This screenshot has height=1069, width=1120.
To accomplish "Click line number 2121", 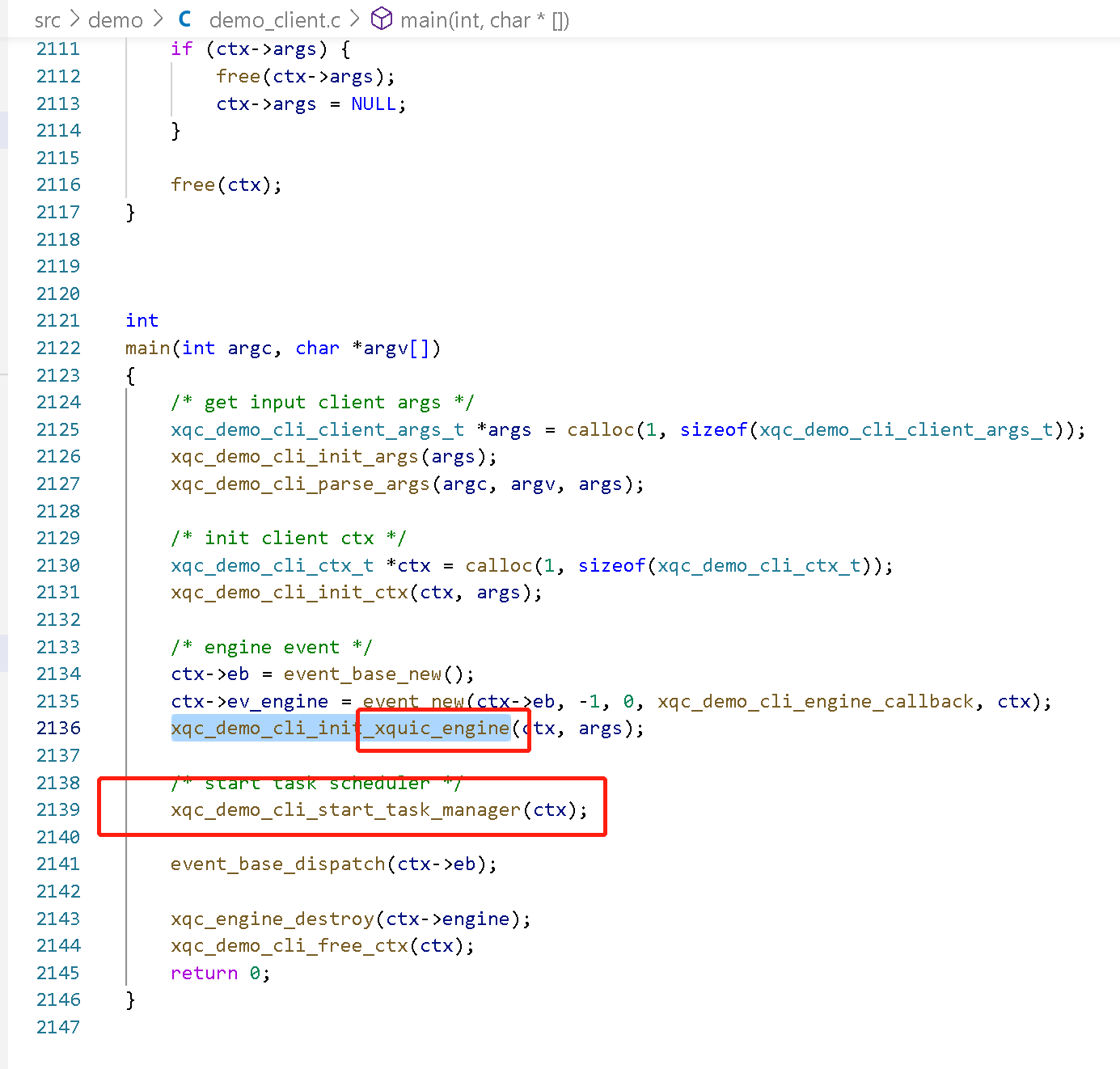I will 58,320.
